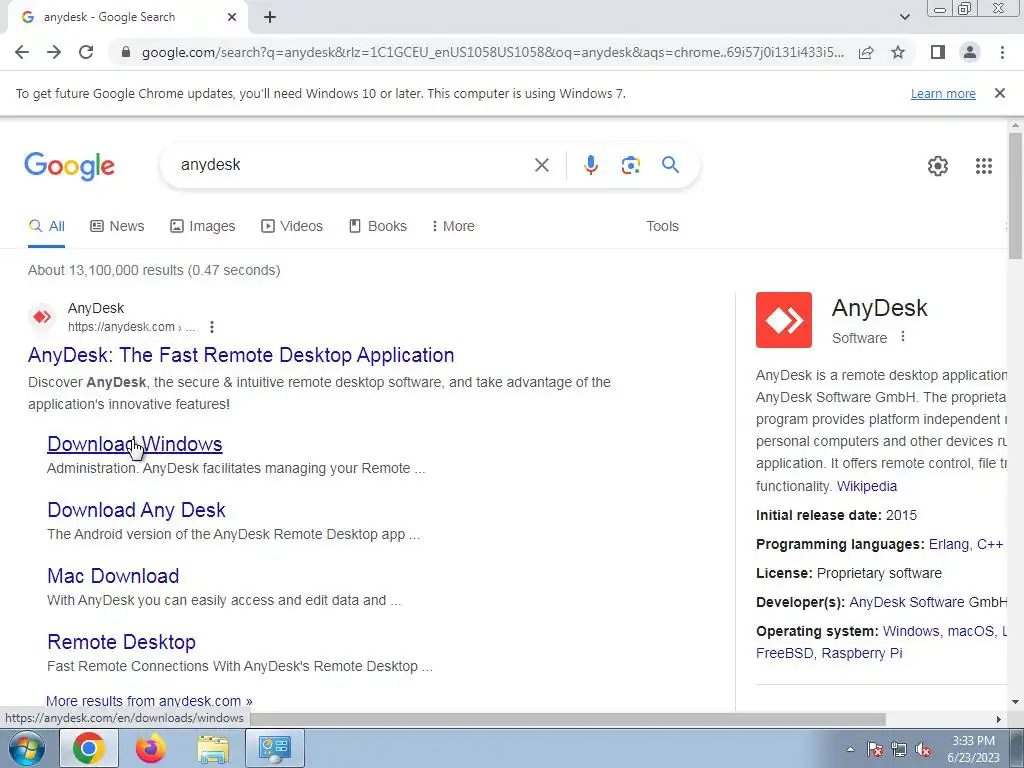Expand the More search categories menu
Image resolution: width=1024 pixels, height=768 pixels.
[453, 227]
